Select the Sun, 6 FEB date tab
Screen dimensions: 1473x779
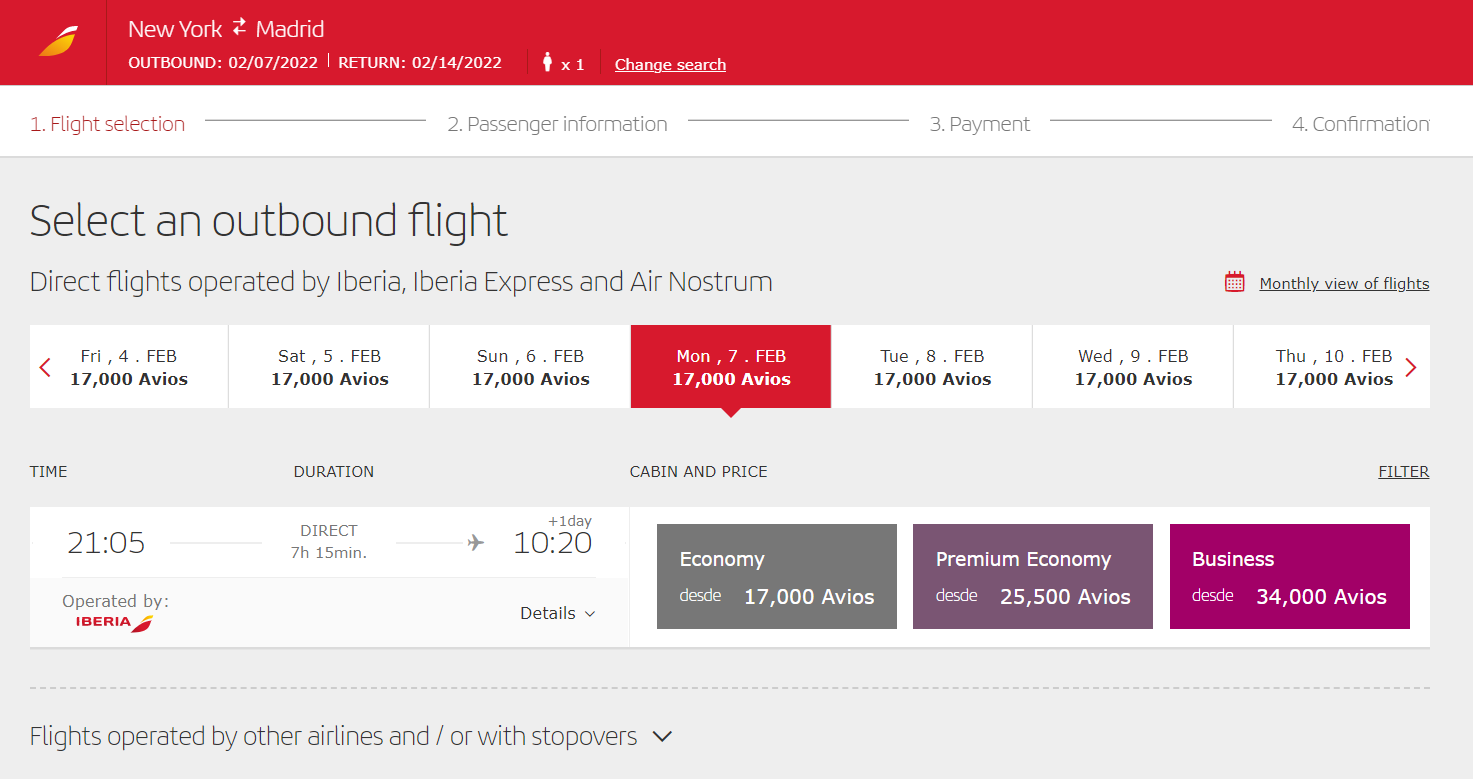coord(531,367)
